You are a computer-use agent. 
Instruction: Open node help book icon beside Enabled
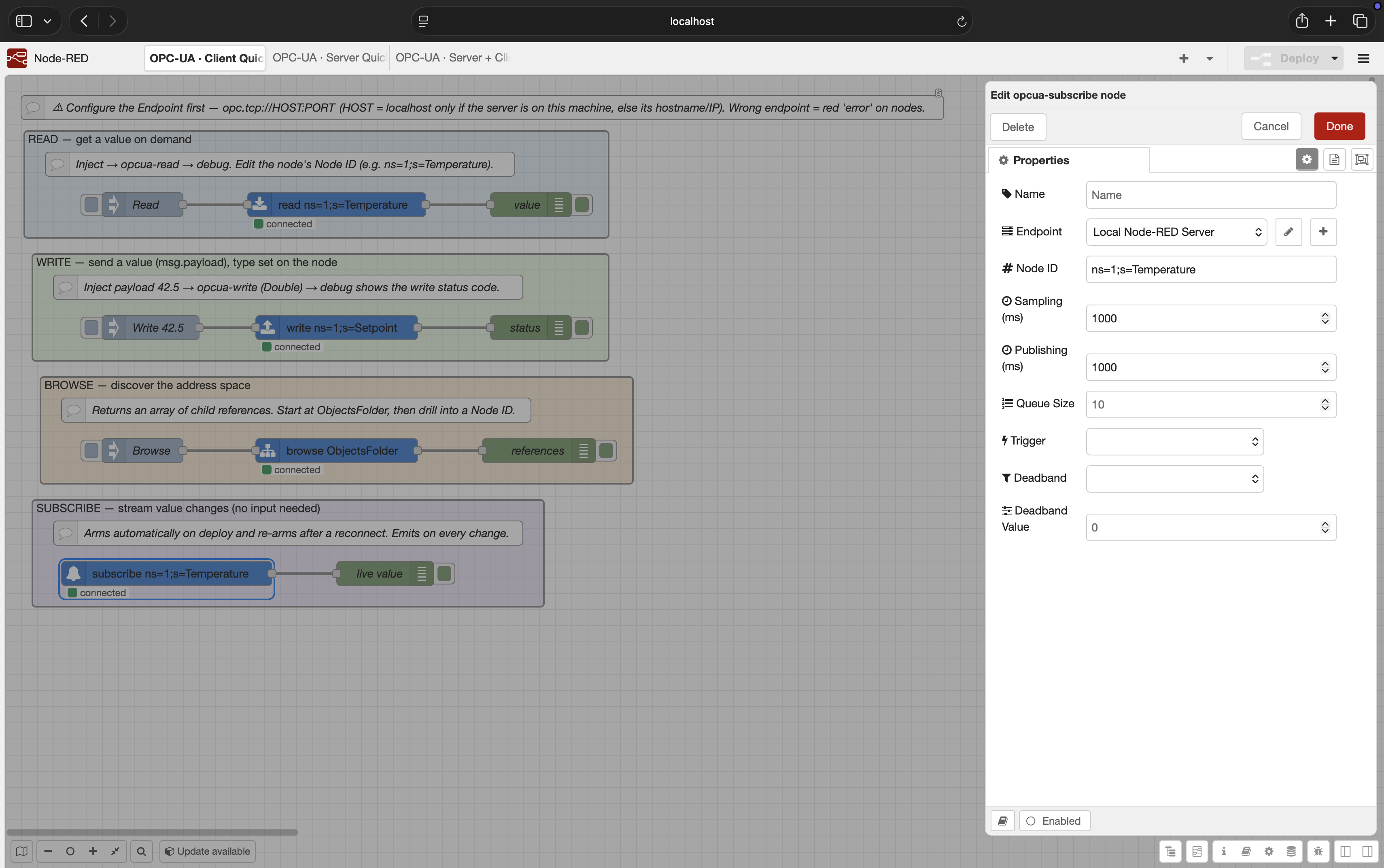1003,821
